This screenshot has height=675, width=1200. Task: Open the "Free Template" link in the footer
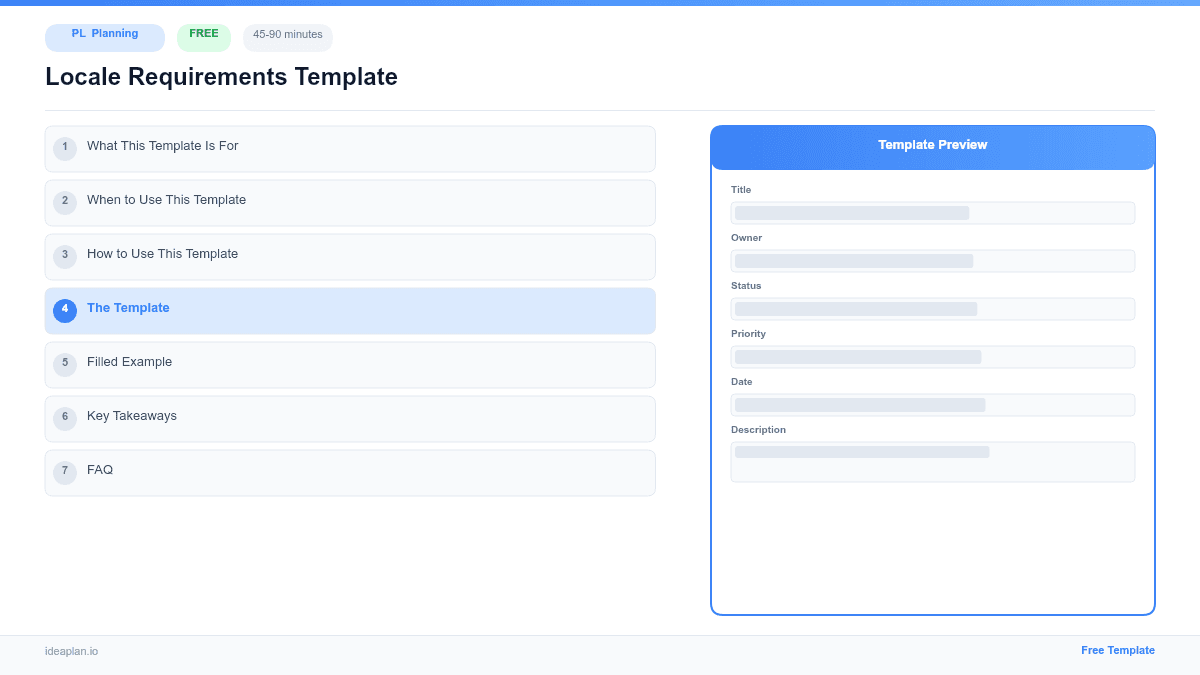[1118, 650]
